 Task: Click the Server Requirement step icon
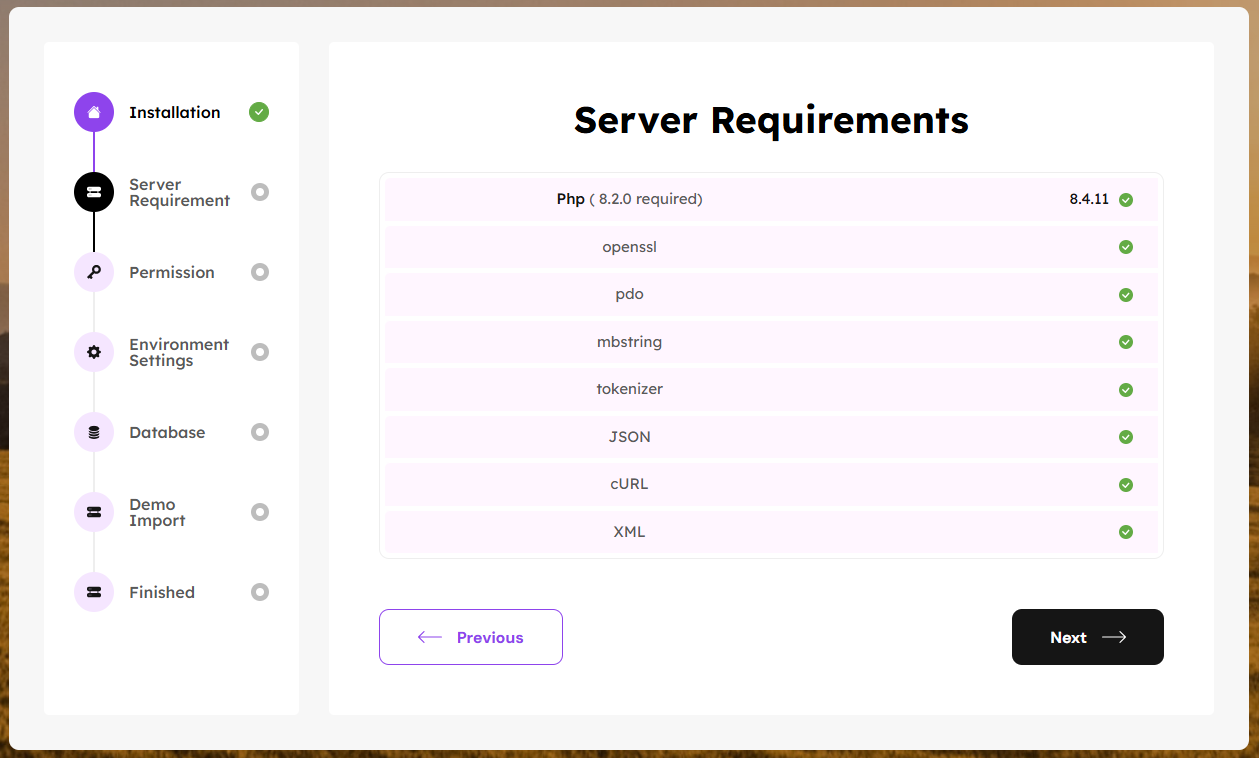click(x=94, y=192)
